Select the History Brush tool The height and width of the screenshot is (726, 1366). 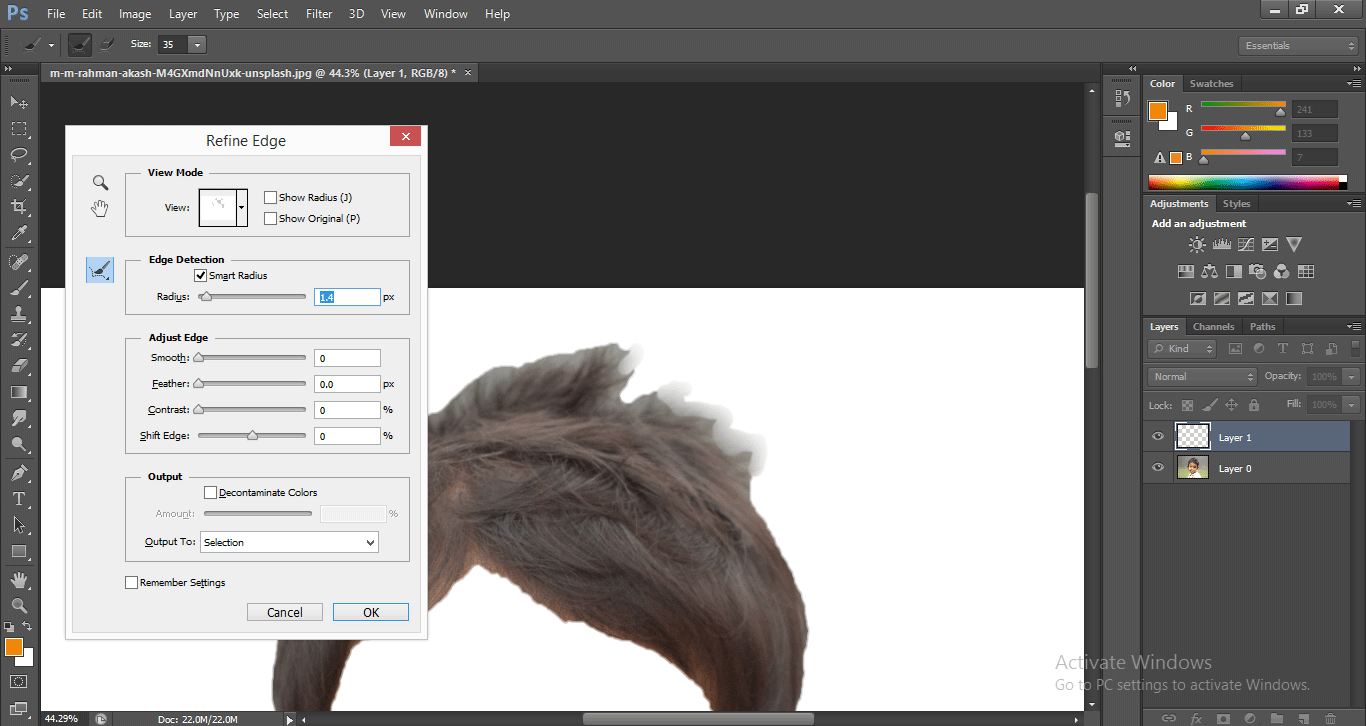pyautogui.click(x=19, y=340)
